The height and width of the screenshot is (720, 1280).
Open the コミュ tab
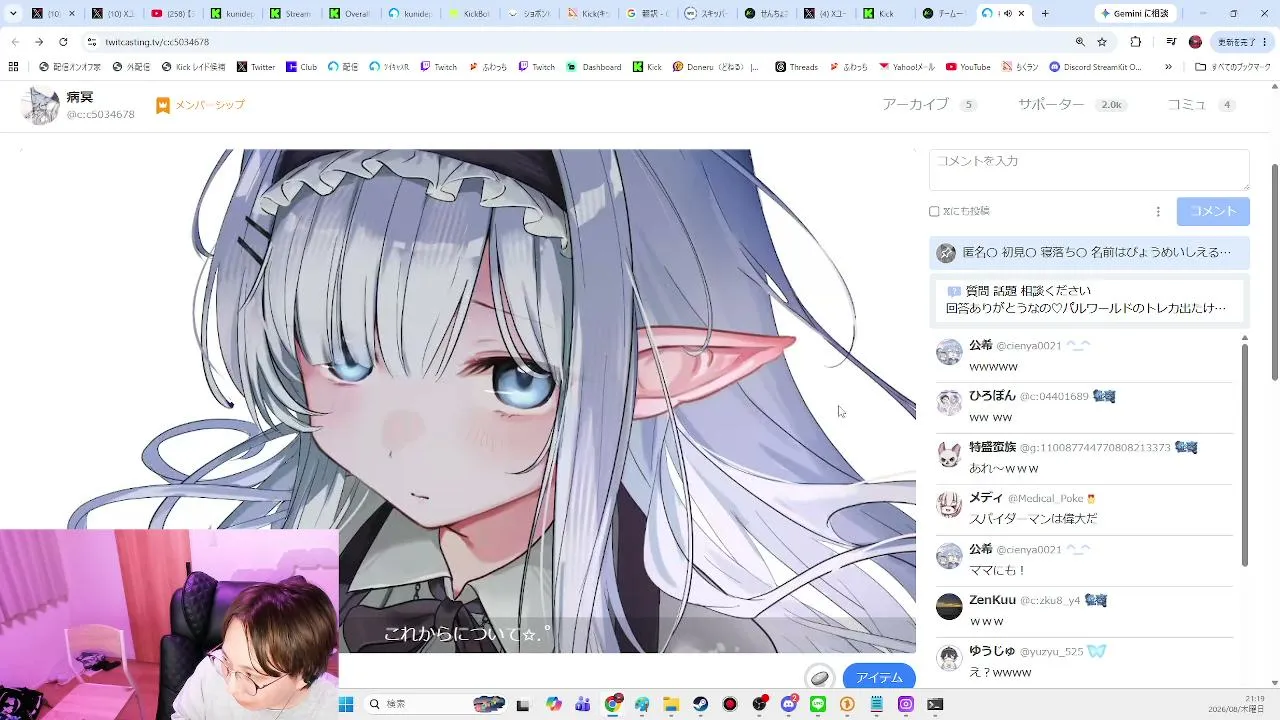(1202, 105)
